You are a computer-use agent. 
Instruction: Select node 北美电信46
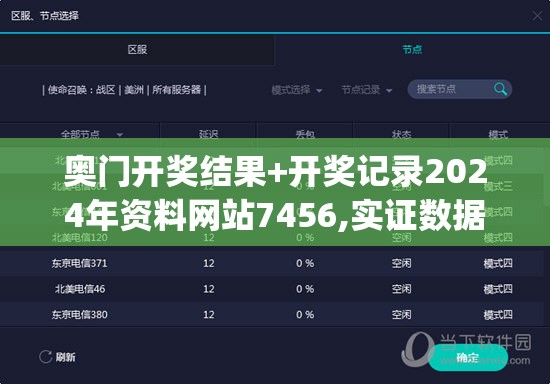(80, 289)
